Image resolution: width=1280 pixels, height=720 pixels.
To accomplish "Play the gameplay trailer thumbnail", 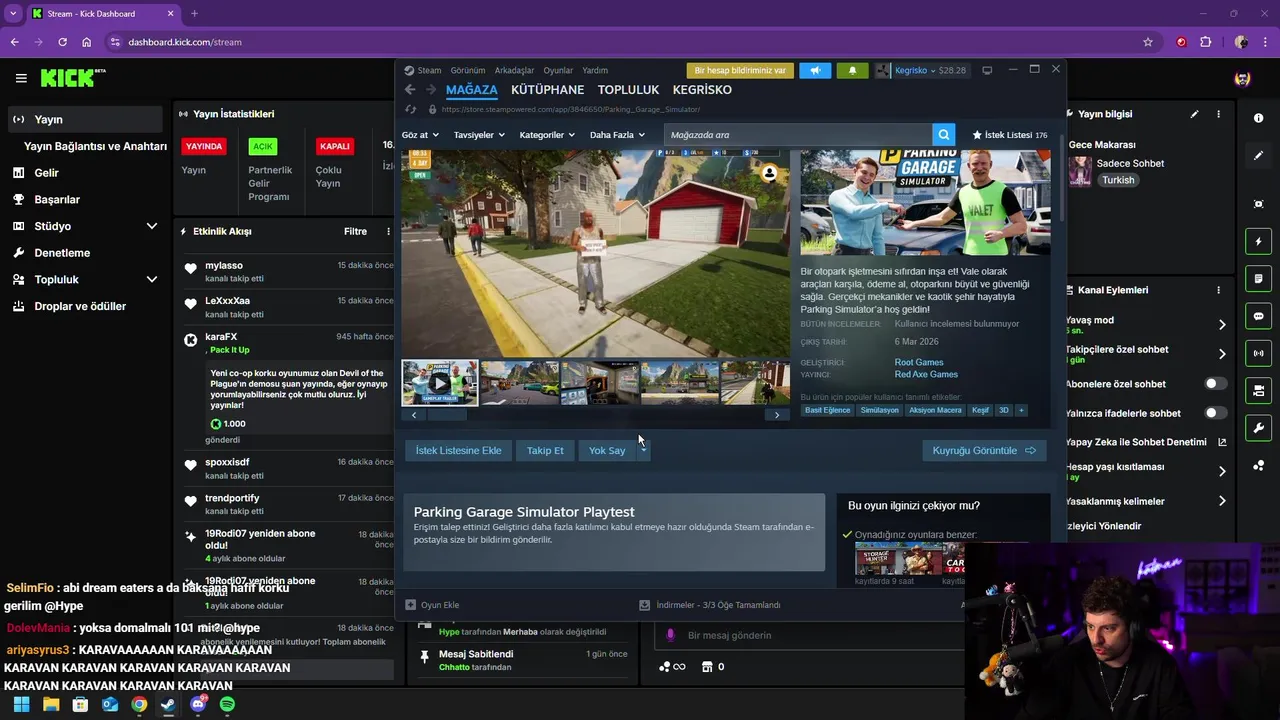I will tap(440, 382).
